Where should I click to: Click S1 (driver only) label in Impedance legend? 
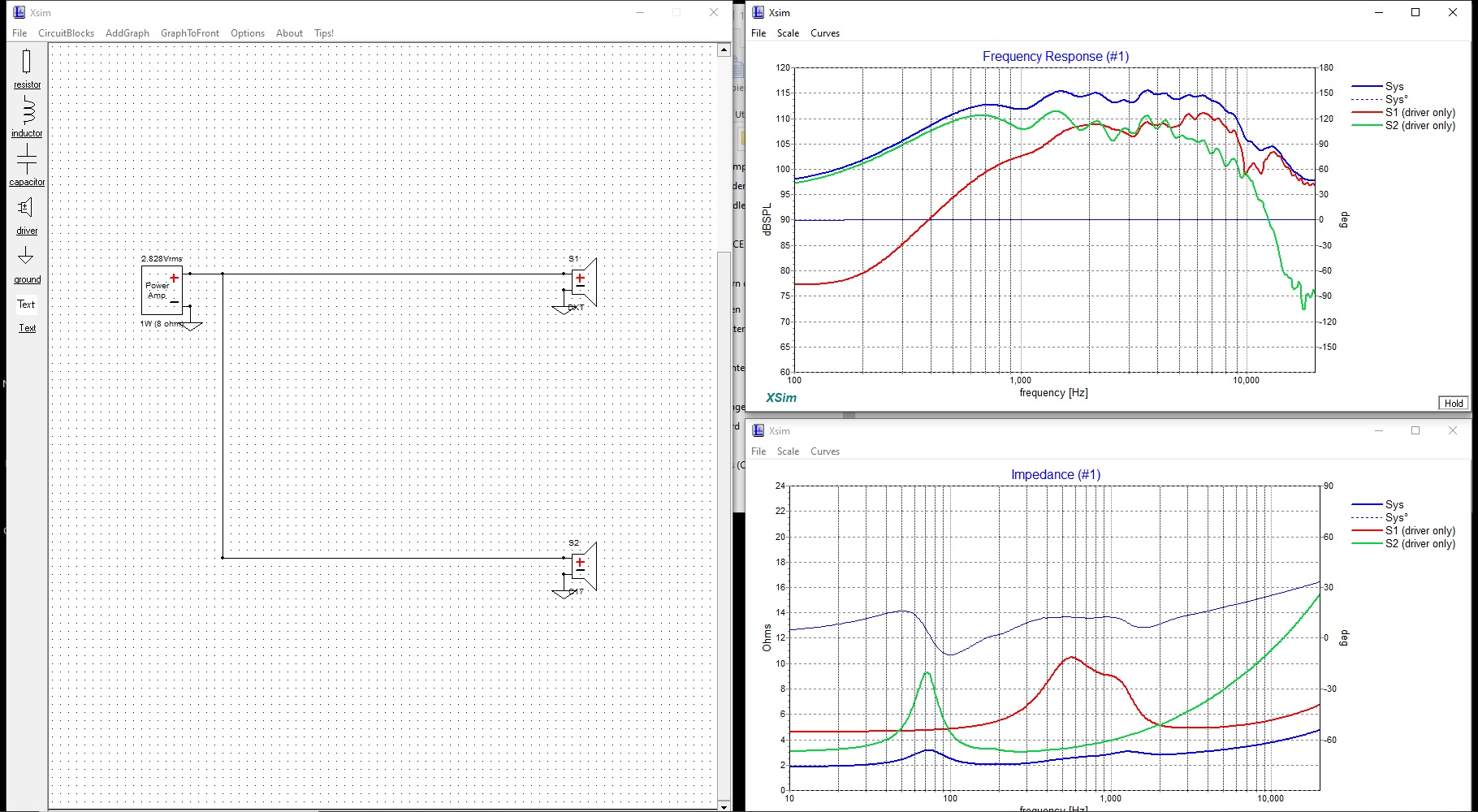1420,530
